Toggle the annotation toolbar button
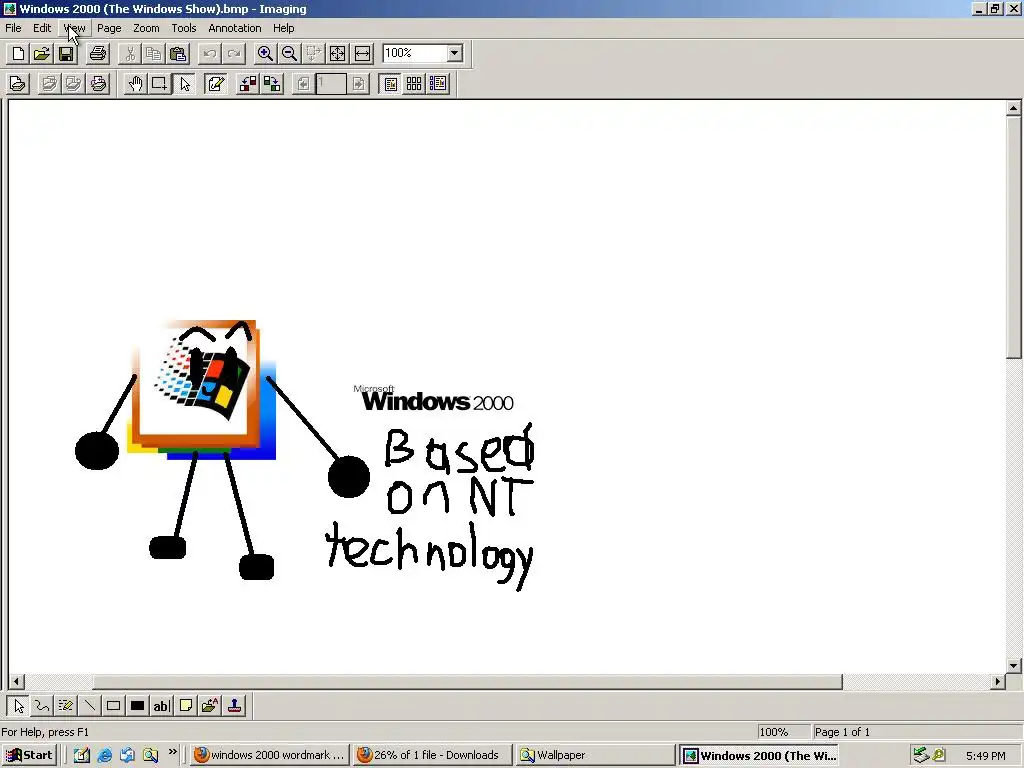Screen dimensions: 1024x768 [216, 84]
